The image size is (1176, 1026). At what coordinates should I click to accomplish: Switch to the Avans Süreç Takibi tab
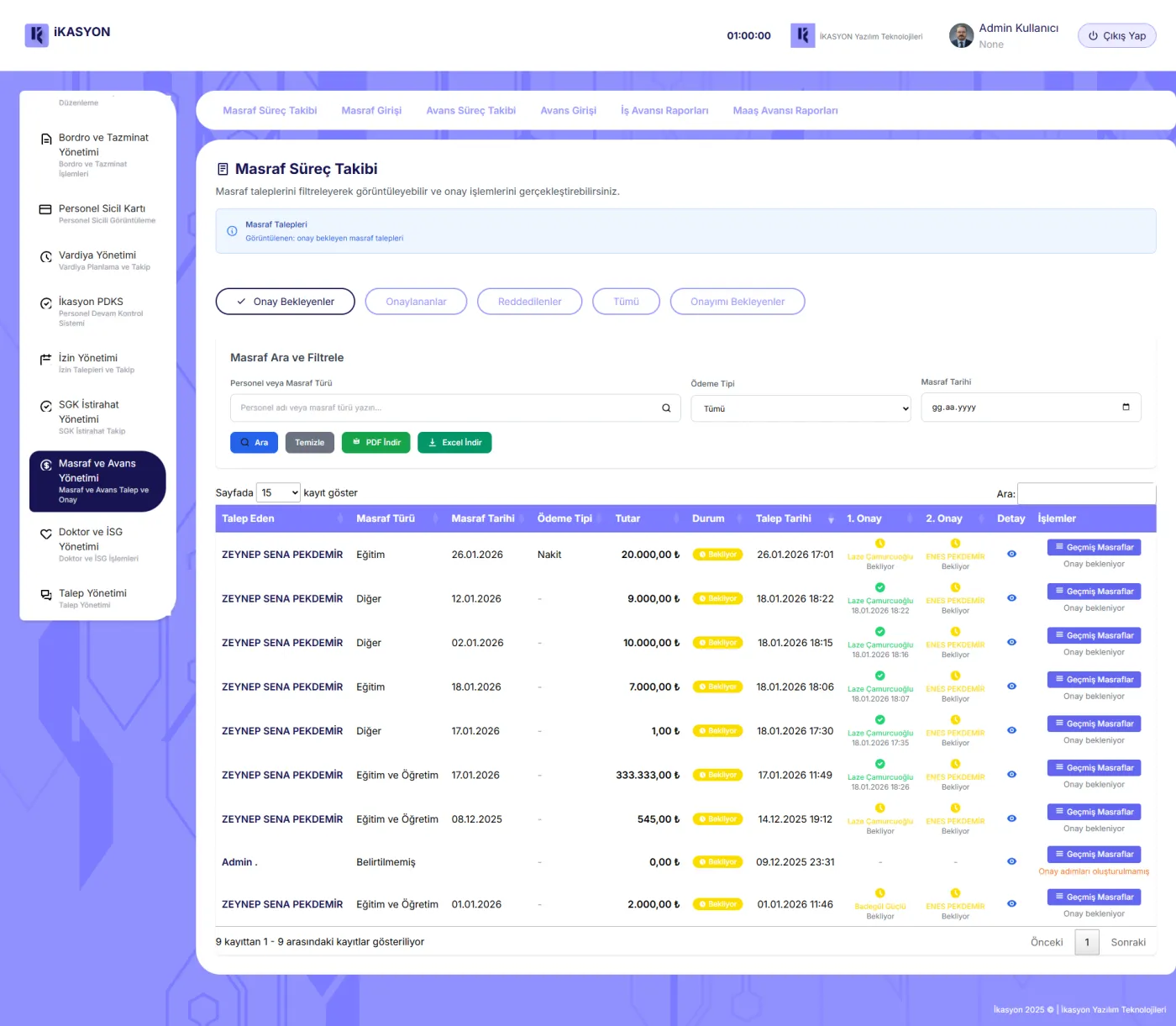pyautogui.click(x=470, y=111)
